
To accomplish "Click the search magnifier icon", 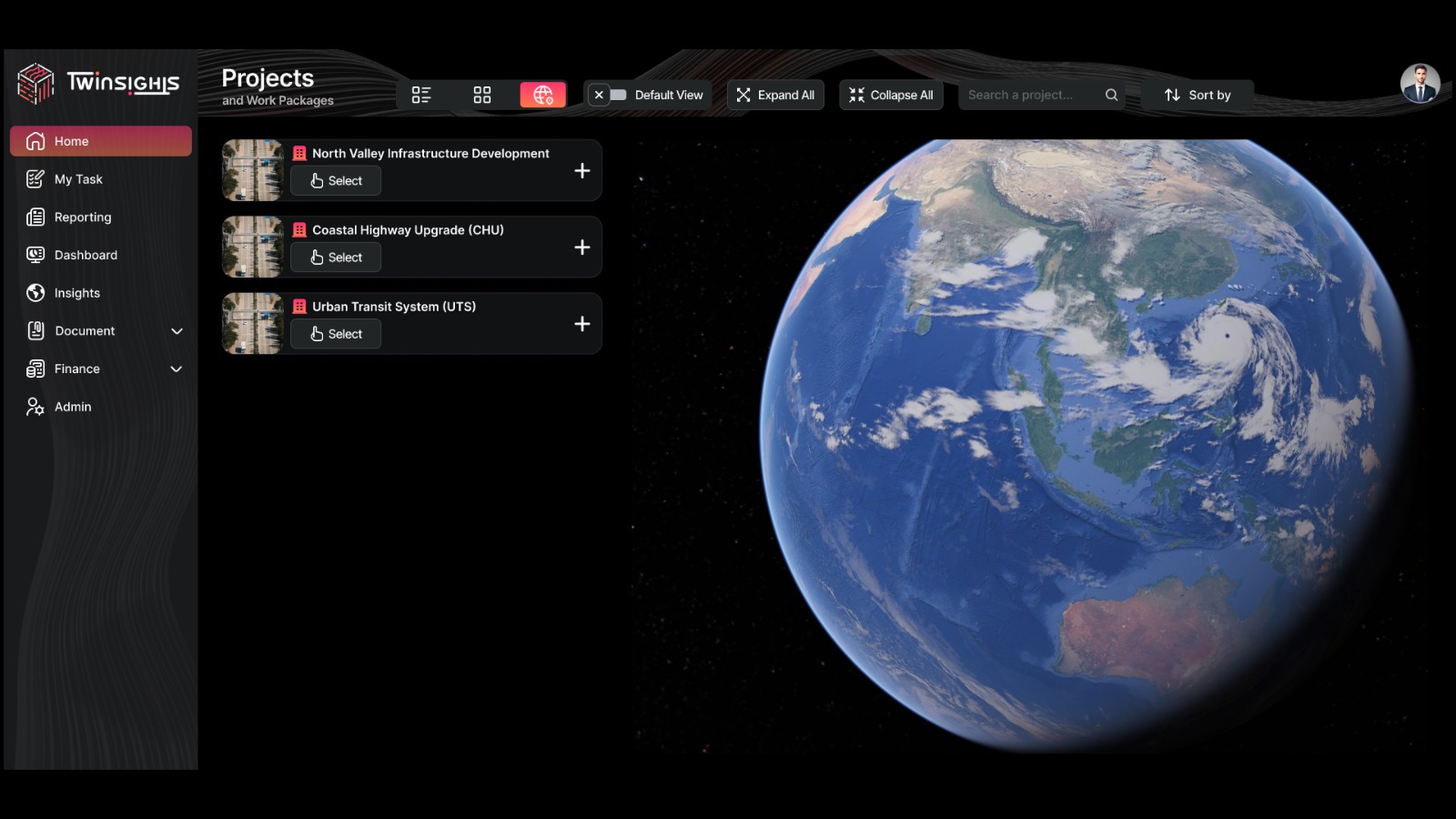I will (1111, 95).
